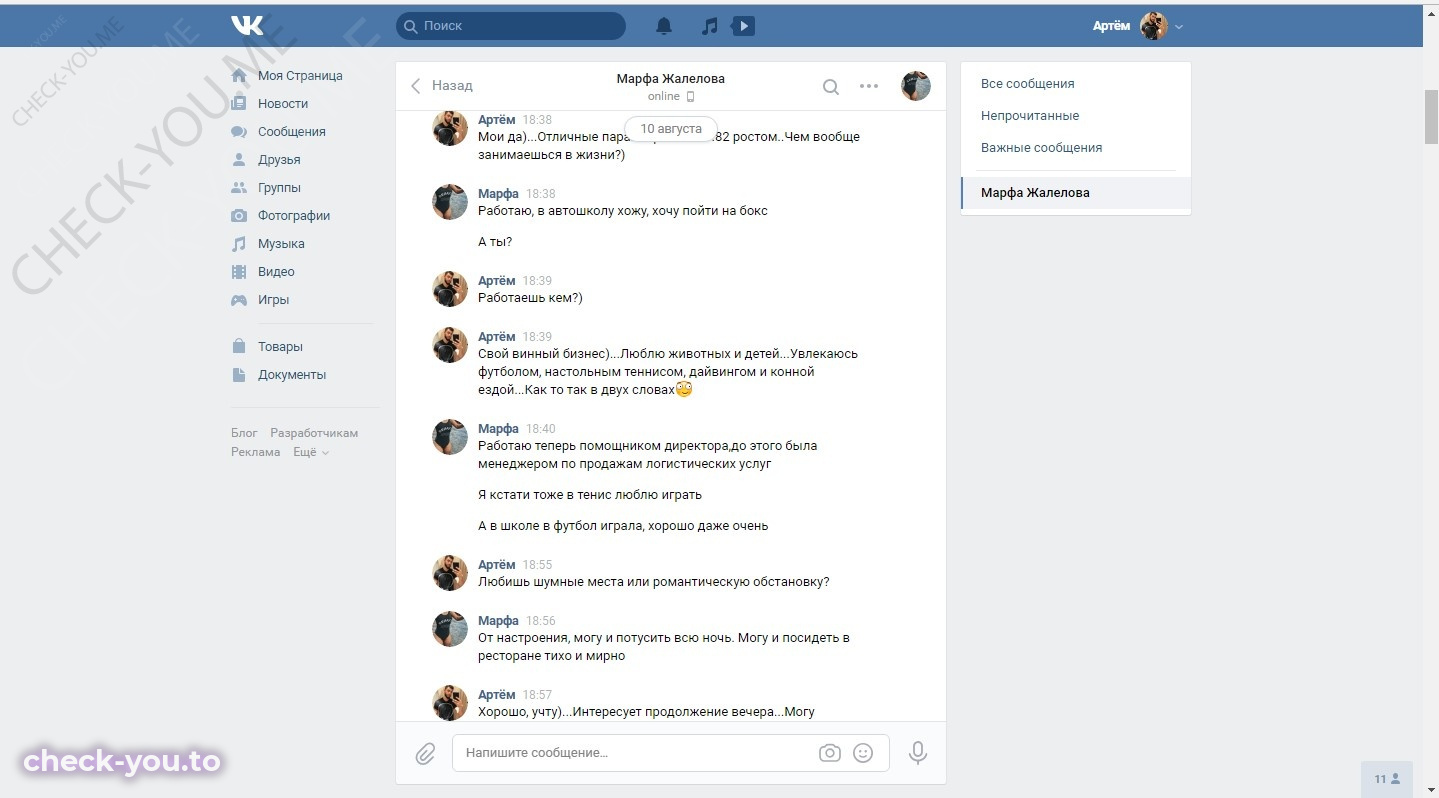Open Музыка in the sidebar
1439x798 pixels.
pos(281,244)
